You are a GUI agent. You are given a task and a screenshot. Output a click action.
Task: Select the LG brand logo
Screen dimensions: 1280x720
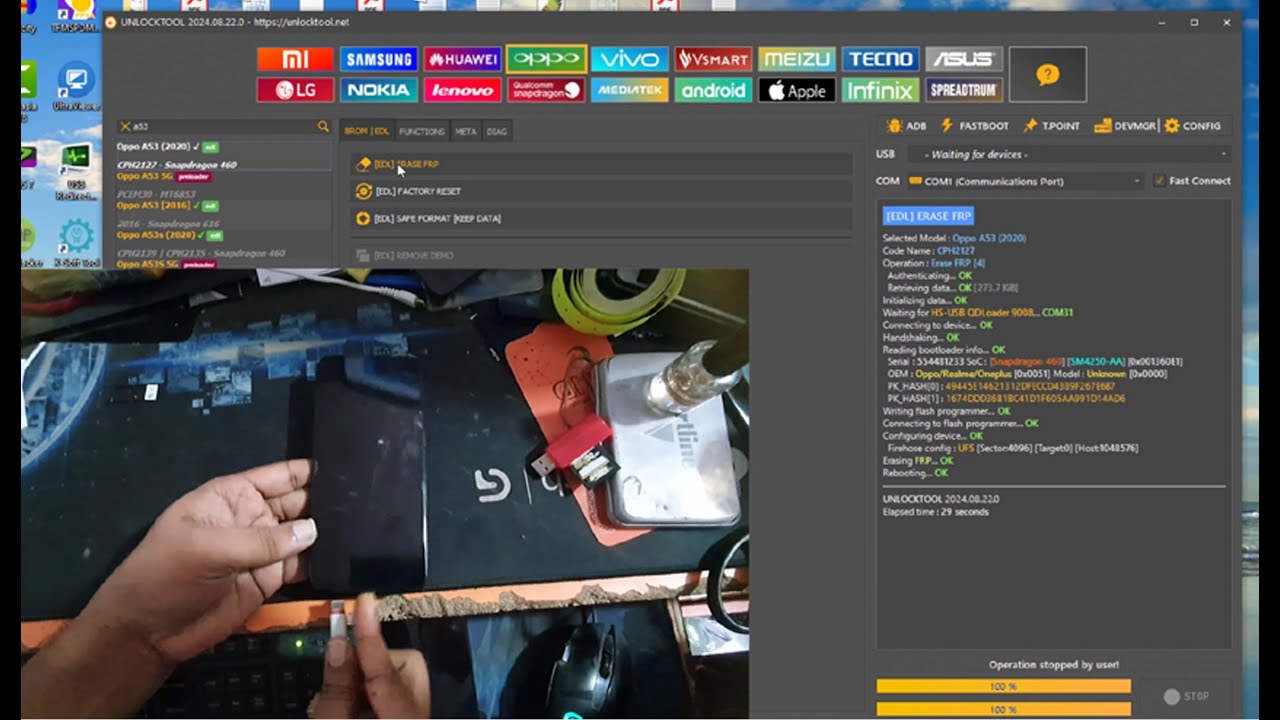tap(295, 90)
